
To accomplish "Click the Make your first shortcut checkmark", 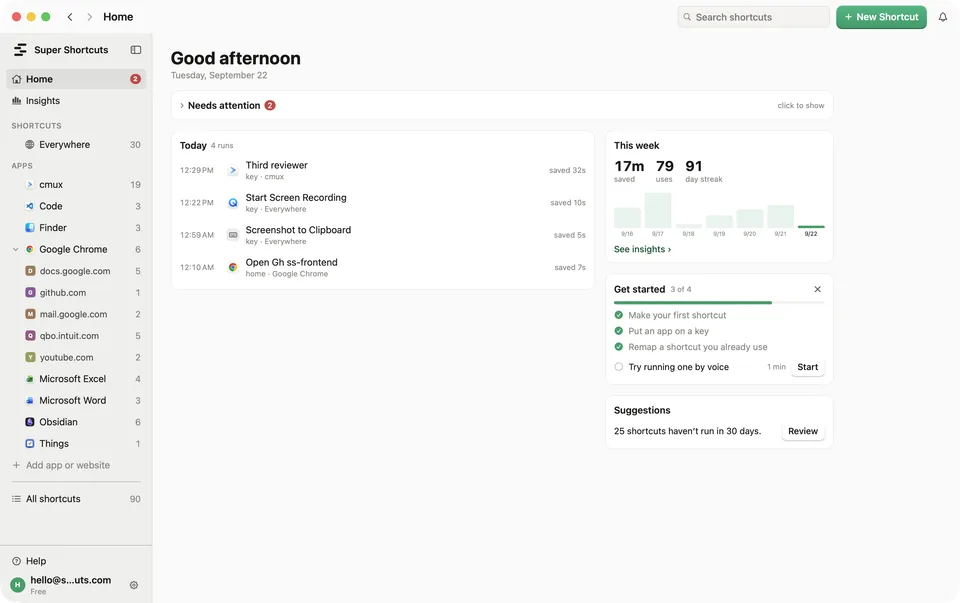I will click(x=618, y=315).
